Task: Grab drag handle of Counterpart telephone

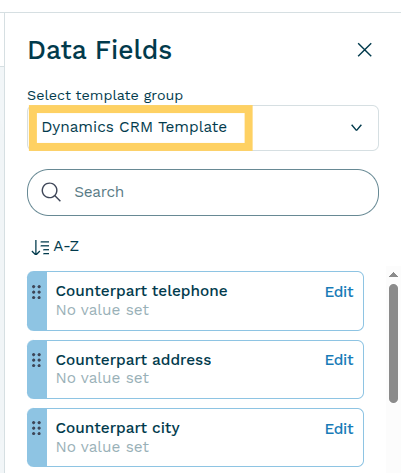Action: click(37, 292)
